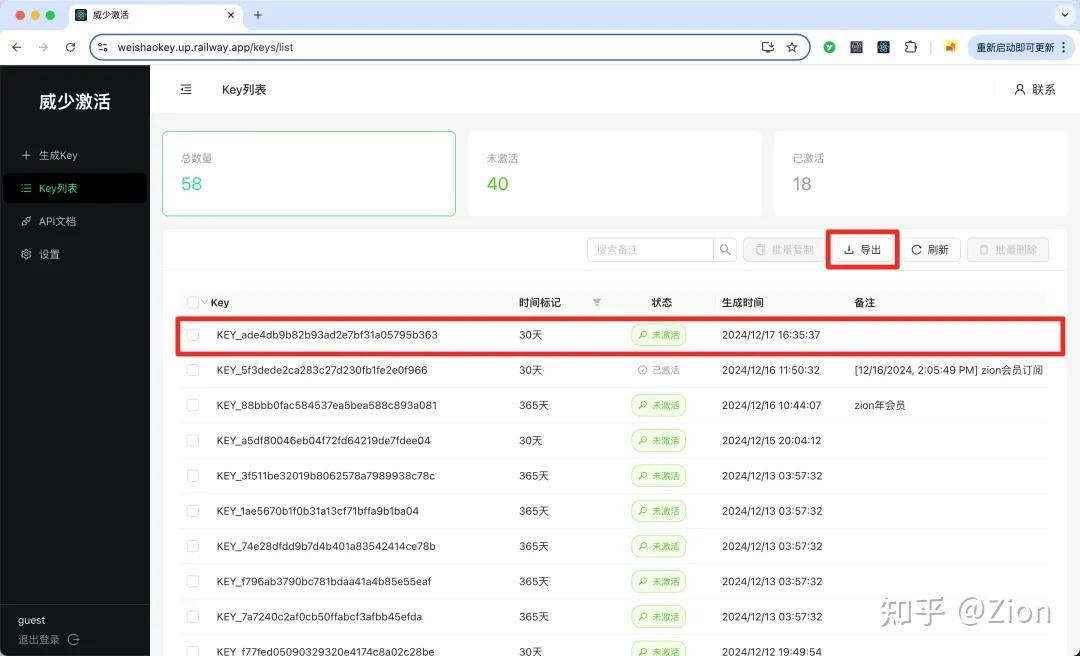Check the row KEY_74e28dfdd9b7d4b401a83542414ce78b
The height and width of the screenshot is (656, 1080).
193,546
